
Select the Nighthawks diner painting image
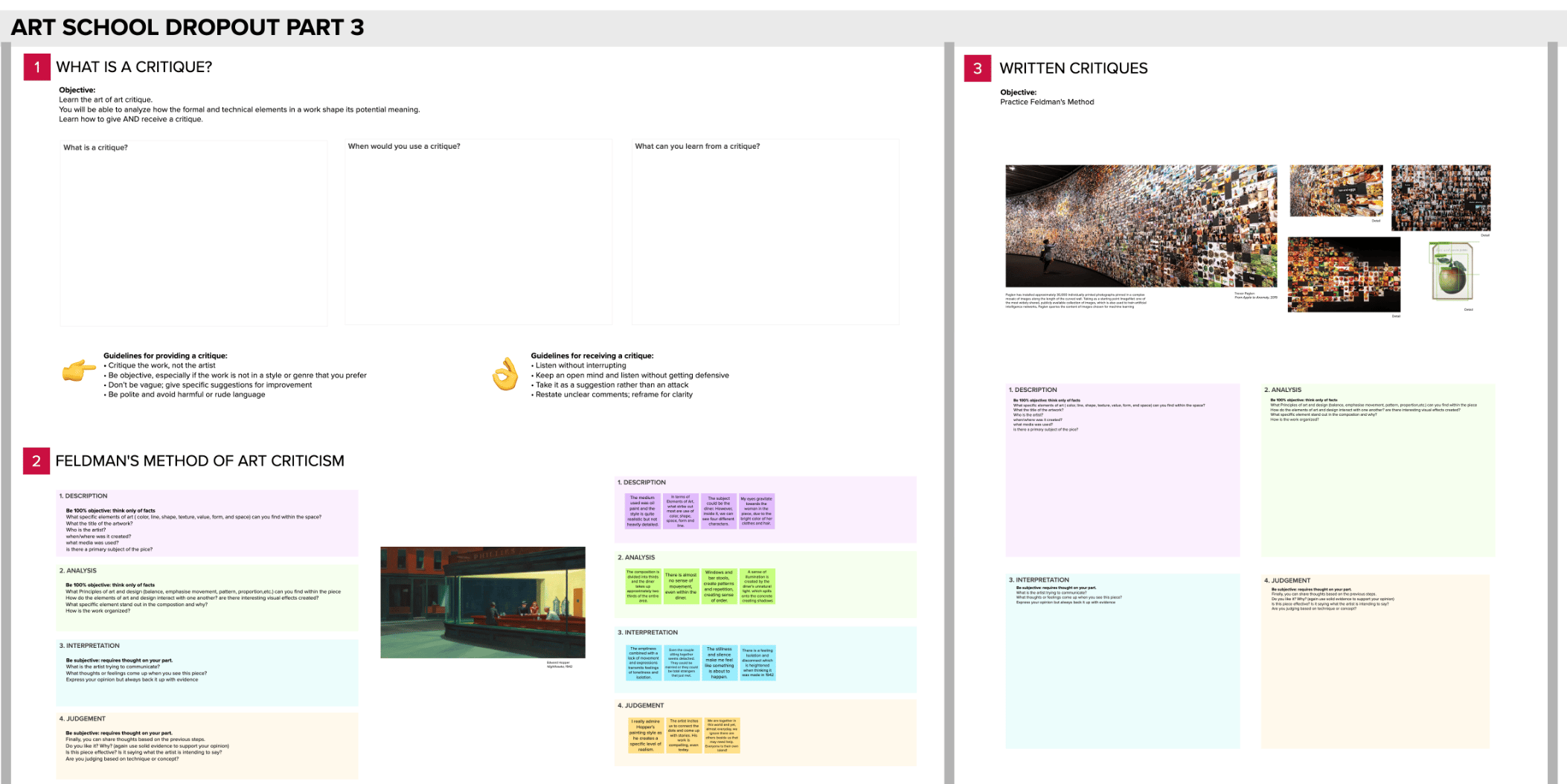[x=483, y=602]
